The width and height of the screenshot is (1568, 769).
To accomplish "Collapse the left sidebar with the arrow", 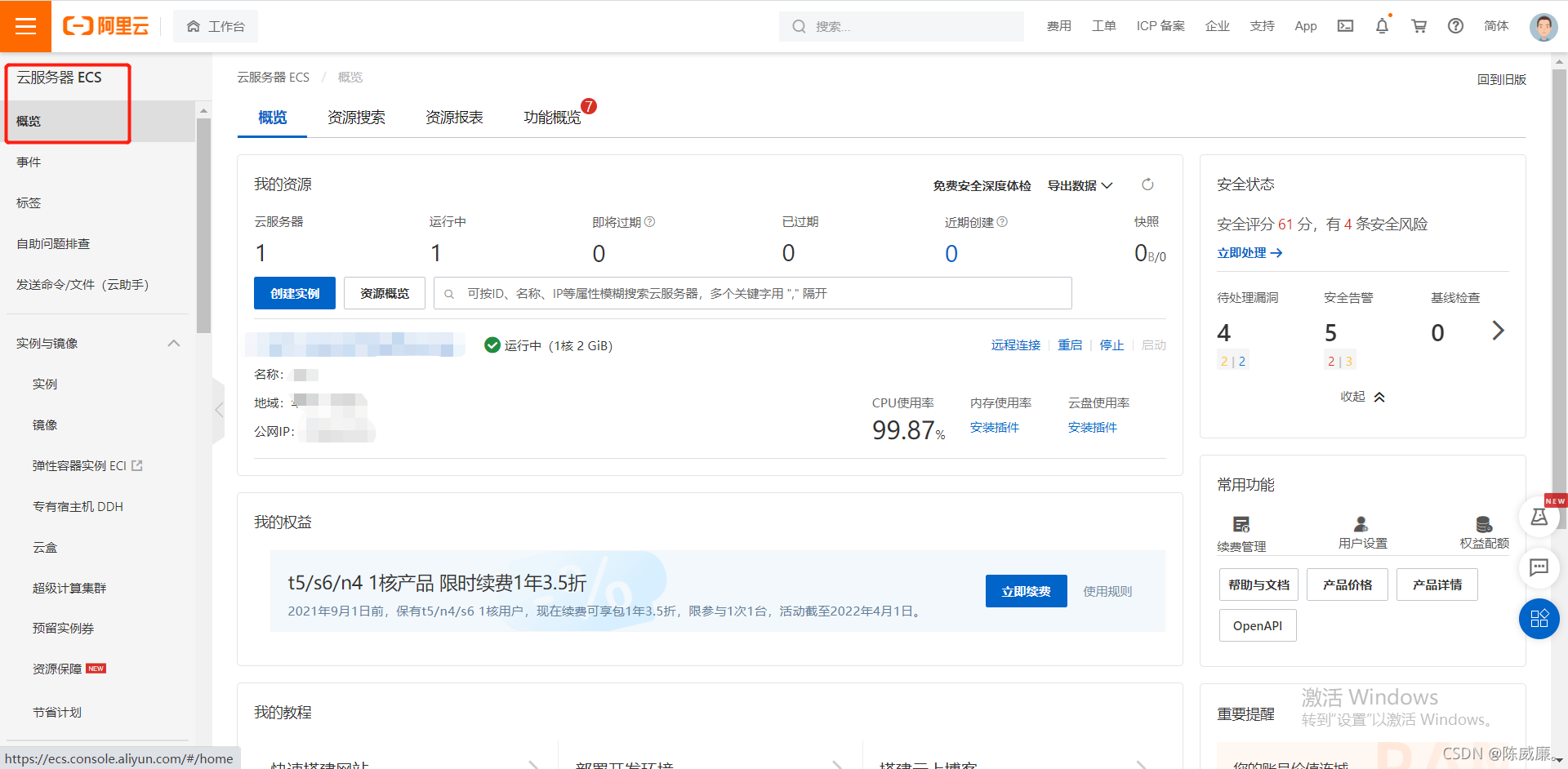I will (x=218, y=411).
